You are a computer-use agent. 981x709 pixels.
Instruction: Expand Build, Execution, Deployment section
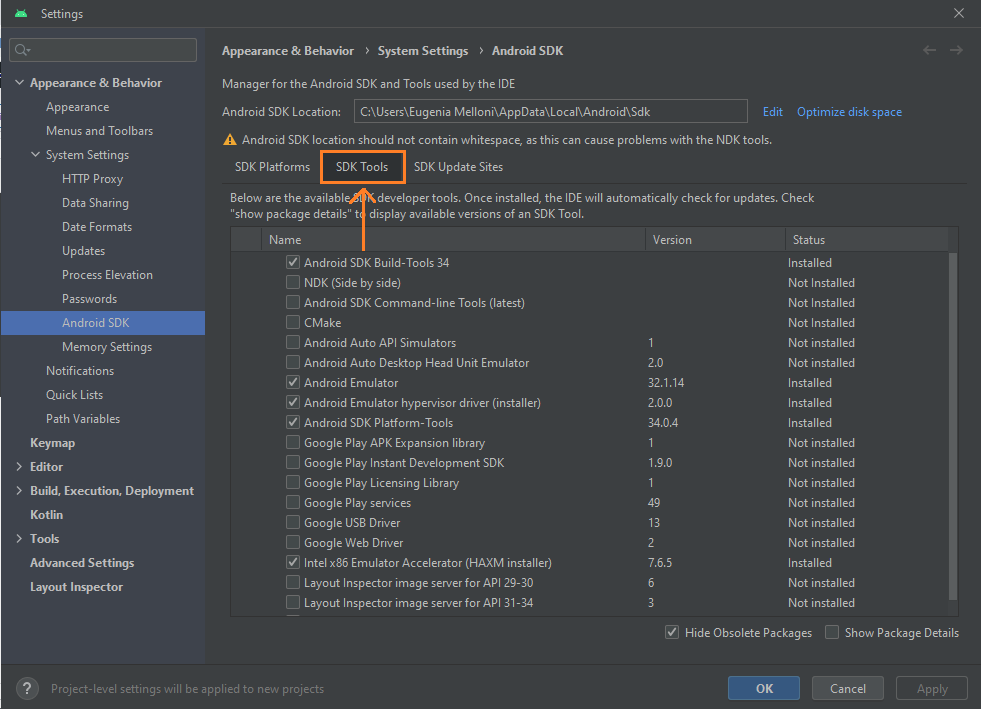coord(19,491)
